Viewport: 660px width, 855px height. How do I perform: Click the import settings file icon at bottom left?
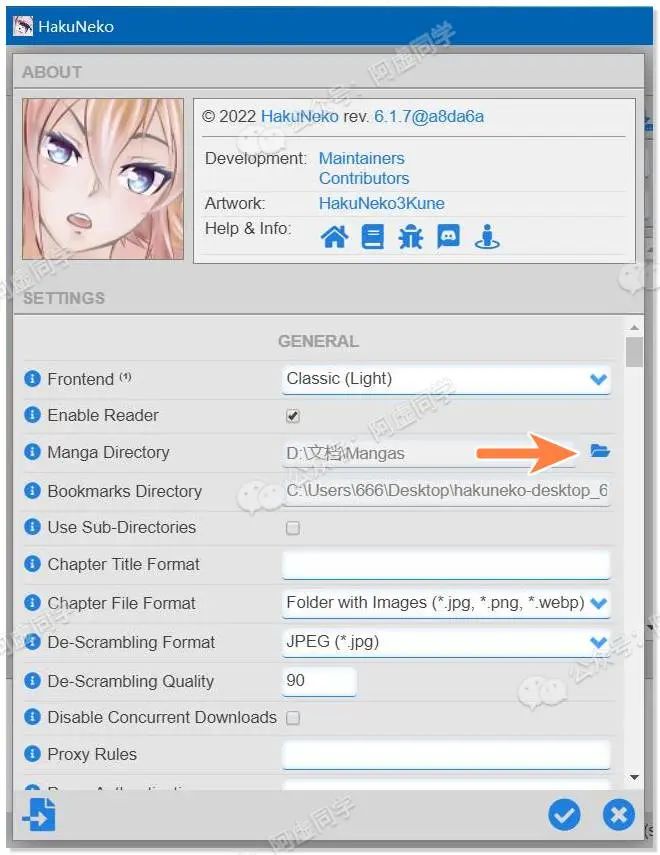tap(39, 815)
